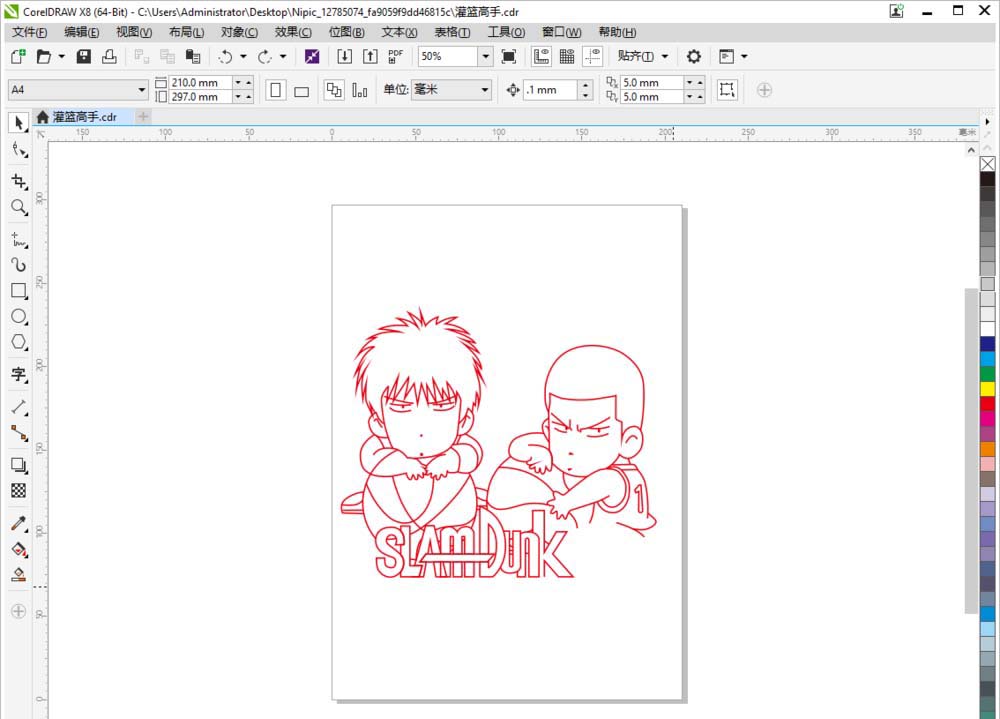
Task: Open the 编辑(E) menu
Action: pos(82,32)
